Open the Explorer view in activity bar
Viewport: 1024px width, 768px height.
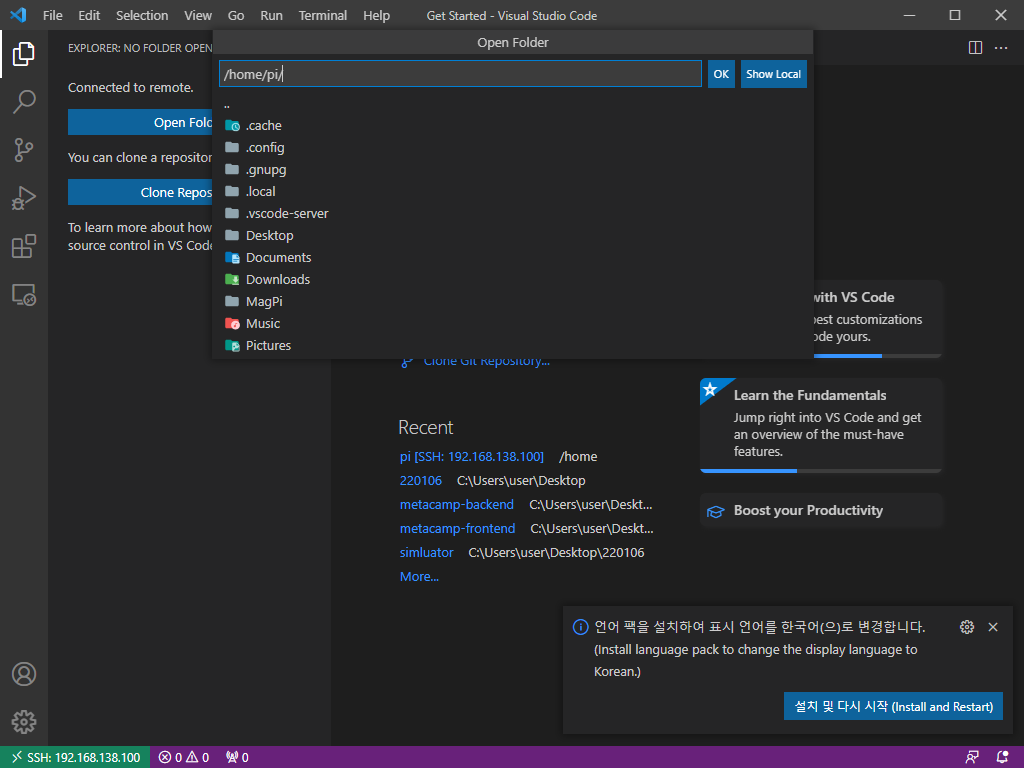24,54
